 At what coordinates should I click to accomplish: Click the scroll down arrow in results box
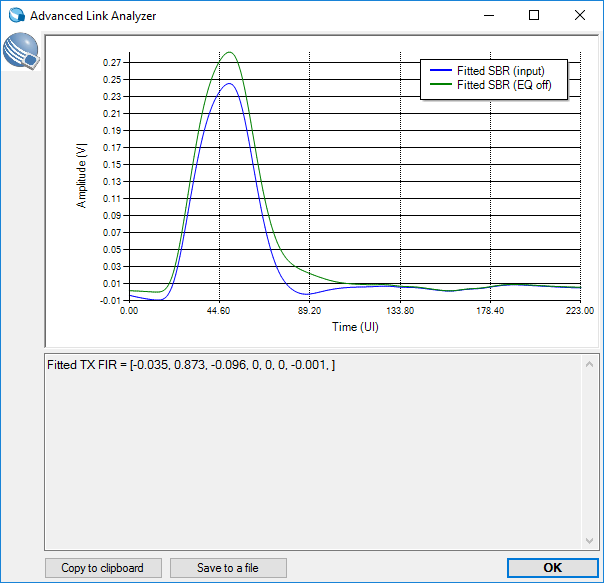pos(589,541)
